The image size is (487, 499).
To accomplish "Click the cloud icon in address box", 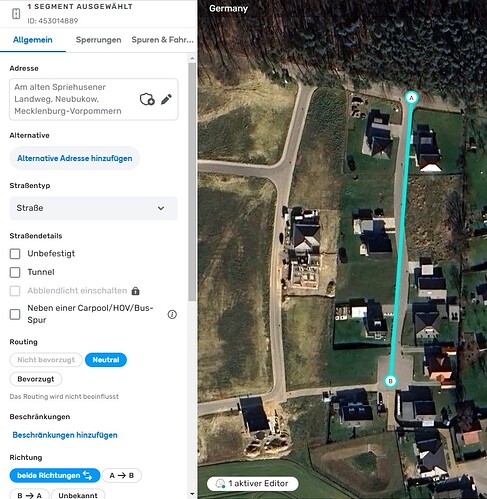I will click(147, 99).
